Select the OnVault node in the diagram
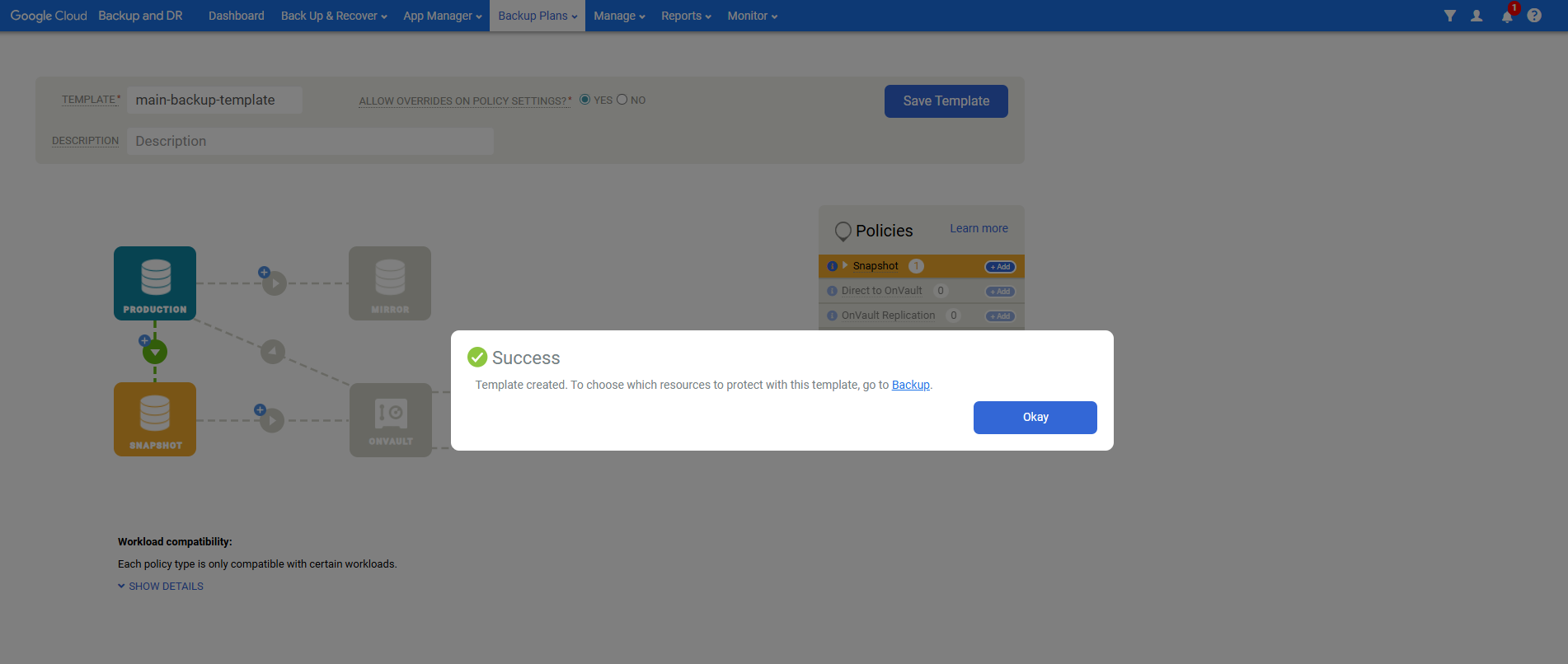 [391, 420]
